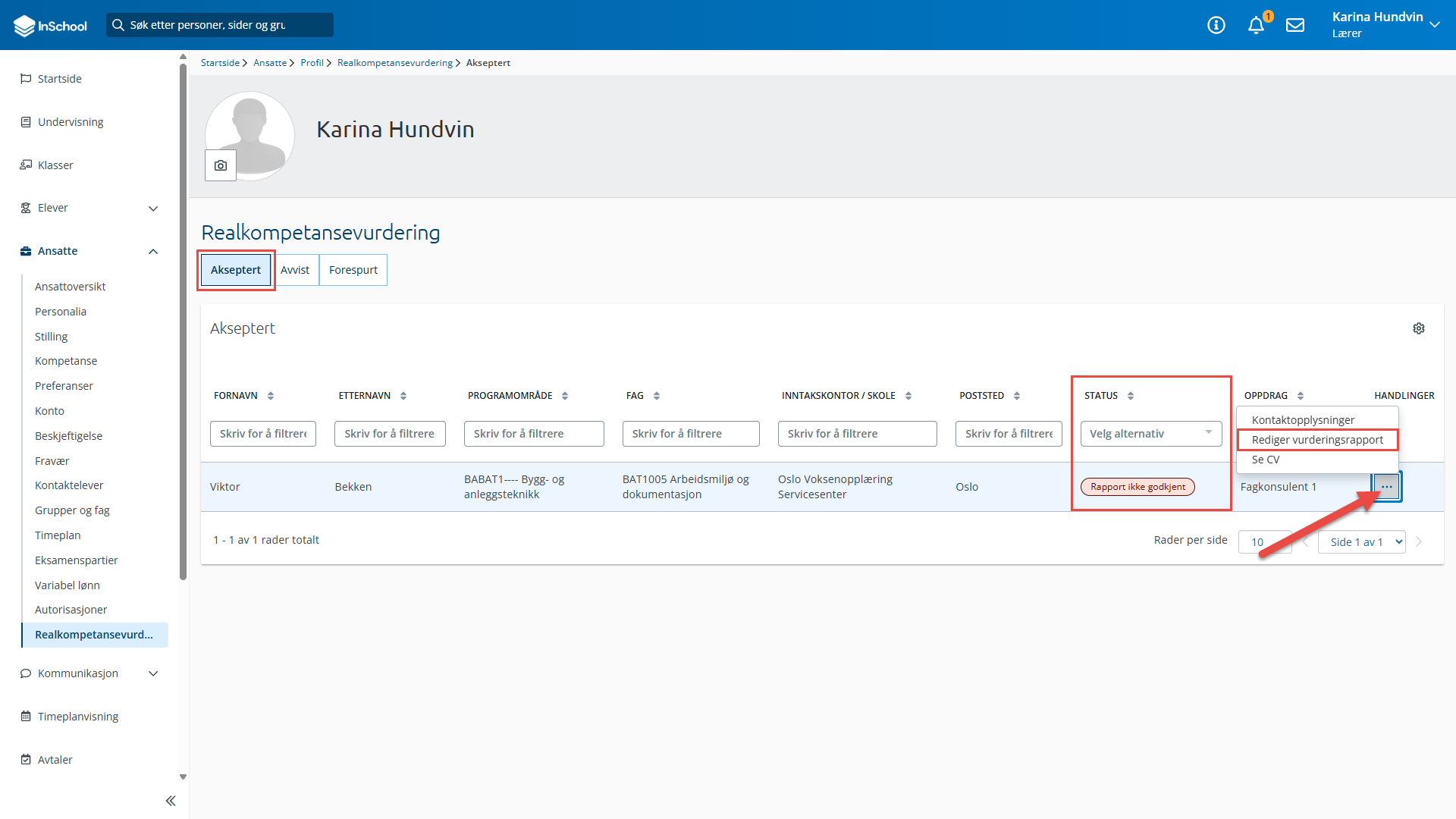Click the sidebar scroll down arrow
Screen dimensions: 1456x819
coord(183,777)
